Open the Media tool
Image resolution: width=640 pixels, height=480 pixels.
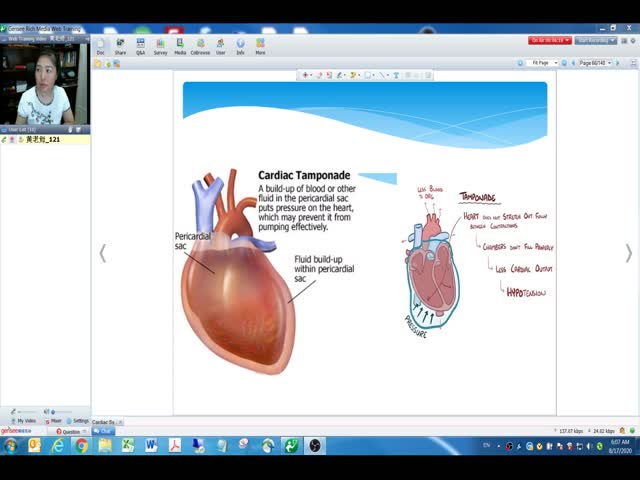180,47
